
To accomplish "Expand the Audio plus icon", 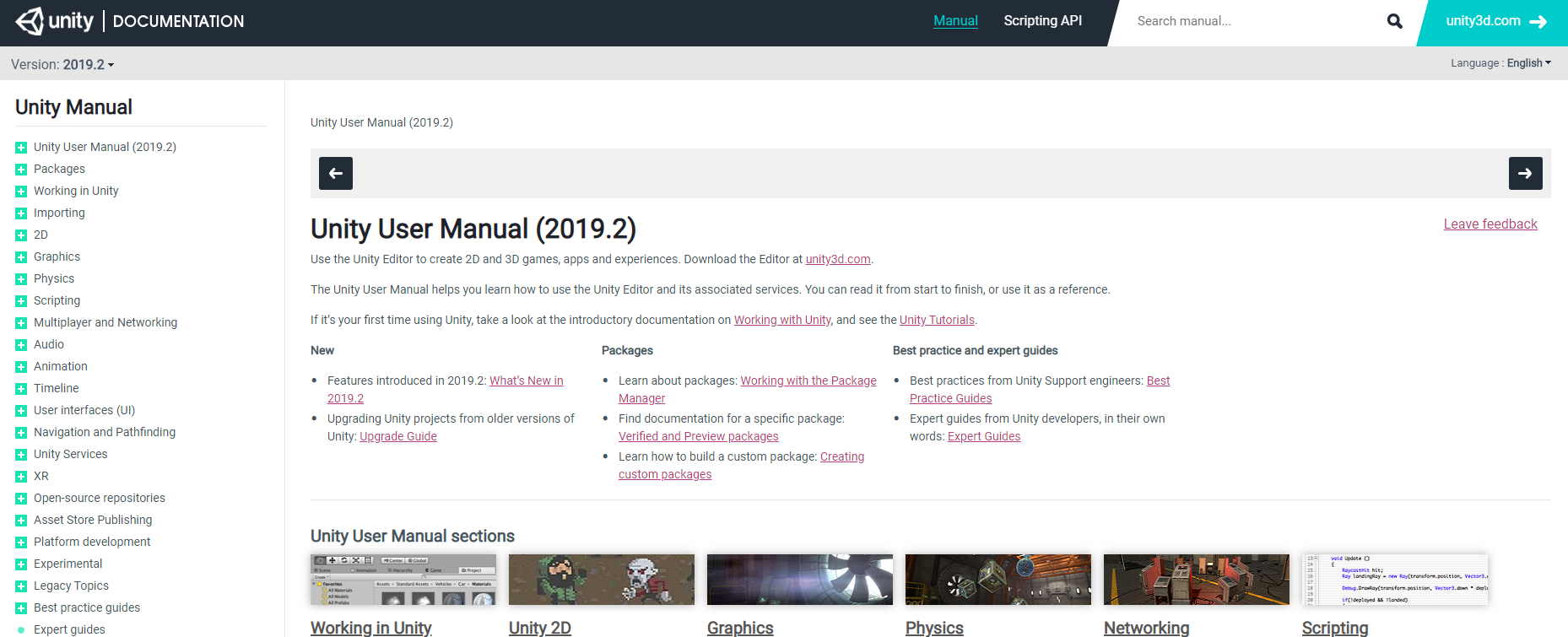I will tap(21, 345).
